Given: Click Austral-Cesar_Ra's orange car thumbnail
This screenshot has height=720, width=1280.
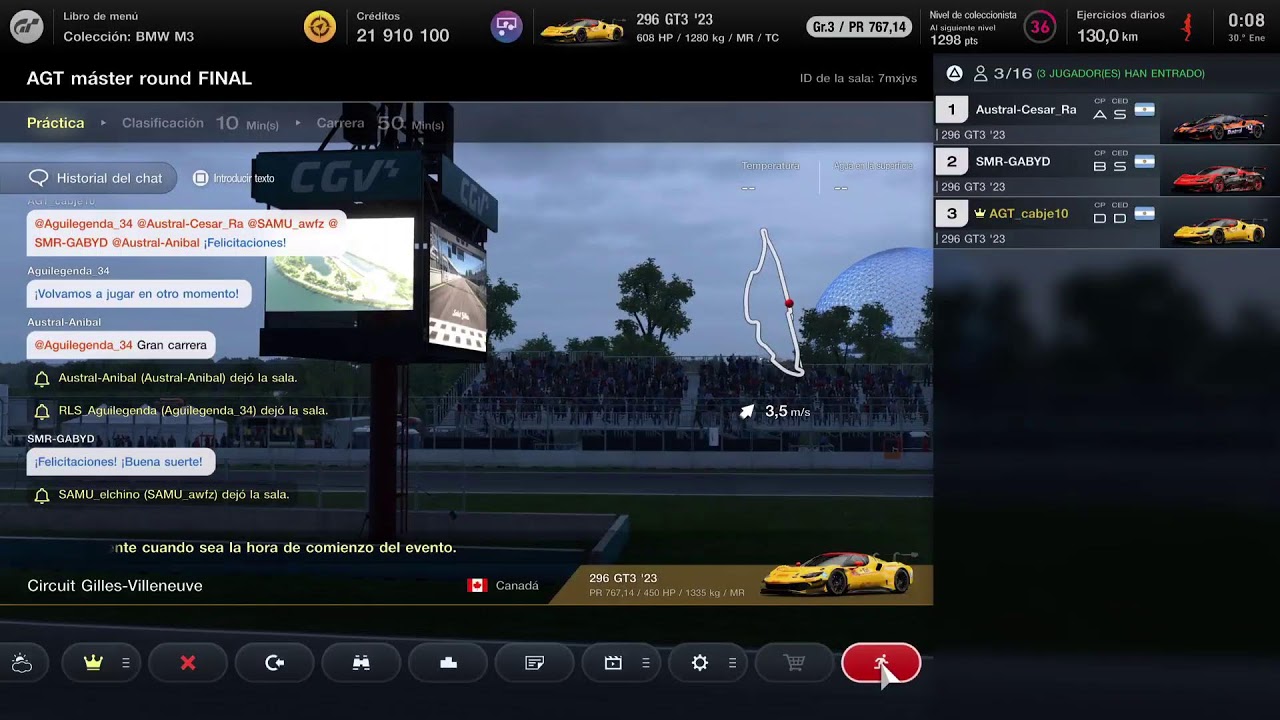Looking at the screenshot, I should (x=1219, y=125).
